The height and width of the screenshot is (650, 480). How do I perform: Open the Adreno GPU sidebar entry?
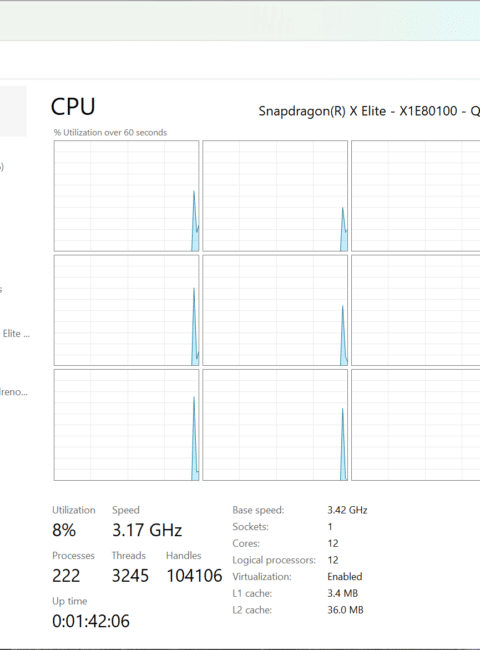(14, 392)
